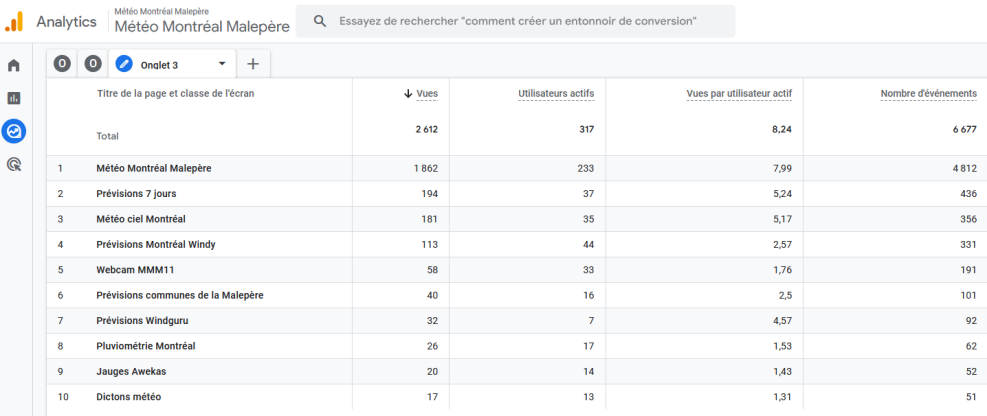Click the Google Analytics logo
This screenshot has width=987, height=416.
click(x=14, y=21)
